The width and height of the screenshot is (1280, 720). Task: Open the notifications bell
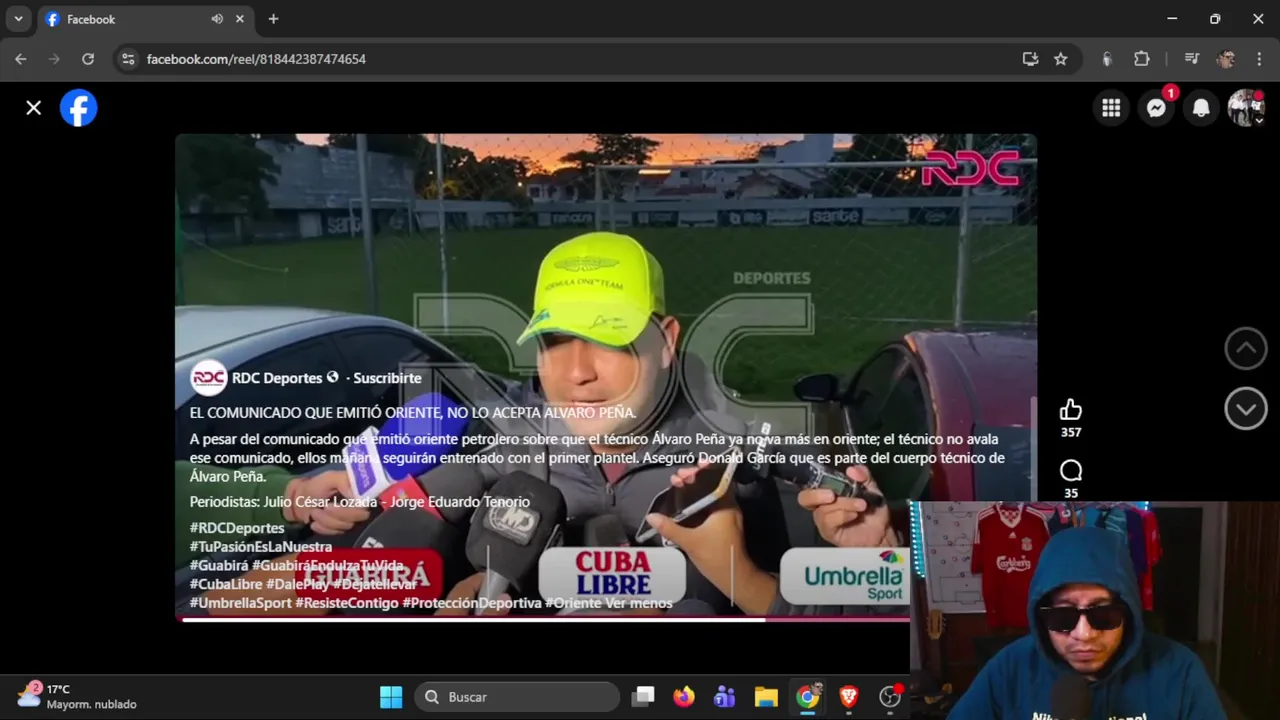1201,108
